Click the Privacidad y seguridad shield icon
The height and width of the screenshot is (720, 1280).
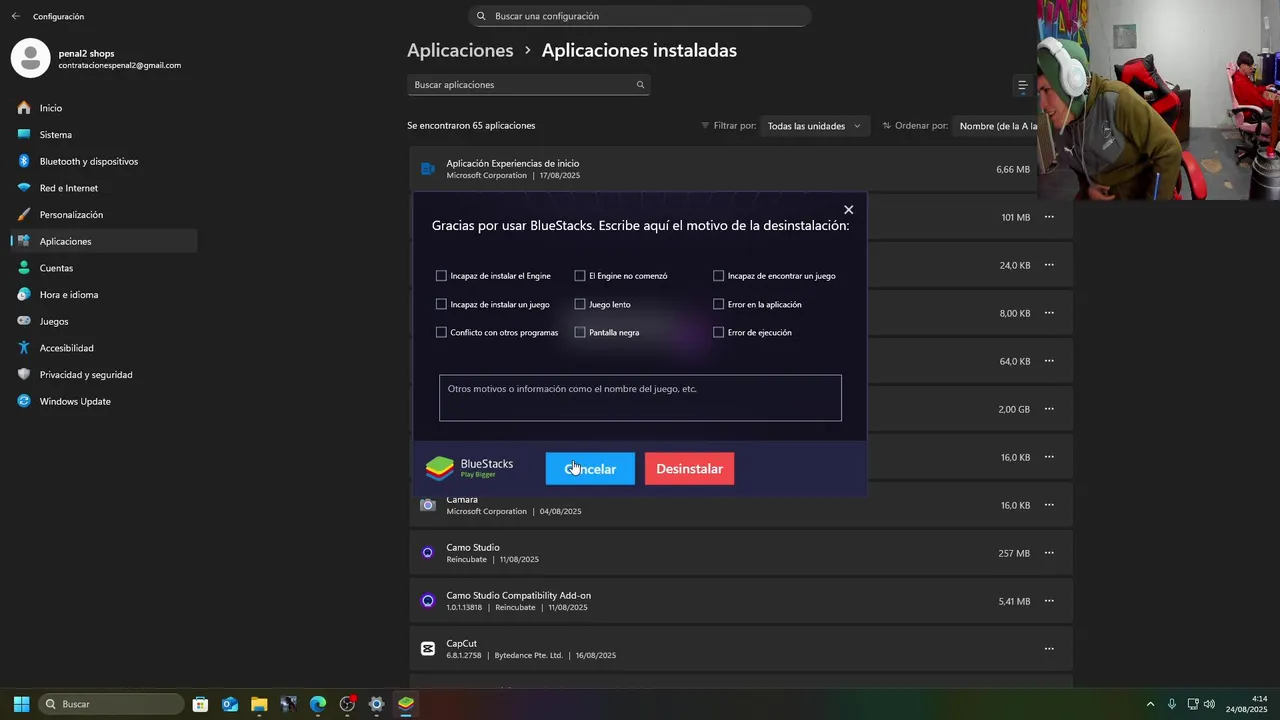24,374
